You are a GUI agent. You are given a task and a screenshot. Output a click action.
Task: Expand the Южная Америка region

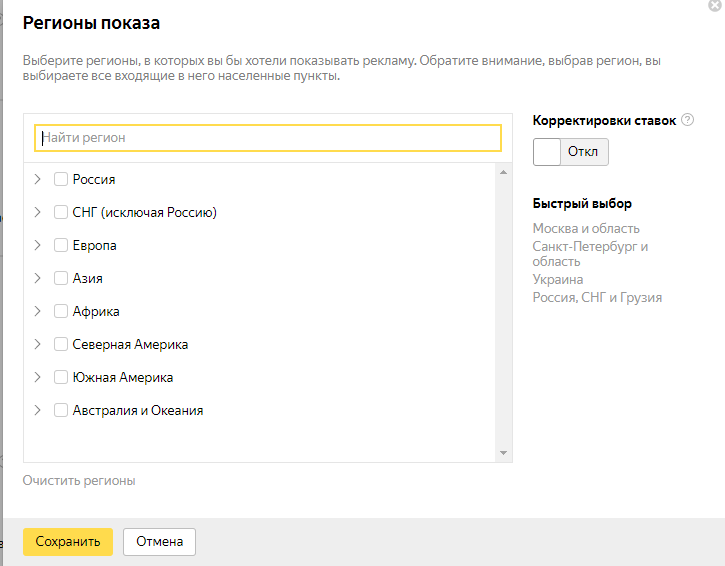click(37, 377)
